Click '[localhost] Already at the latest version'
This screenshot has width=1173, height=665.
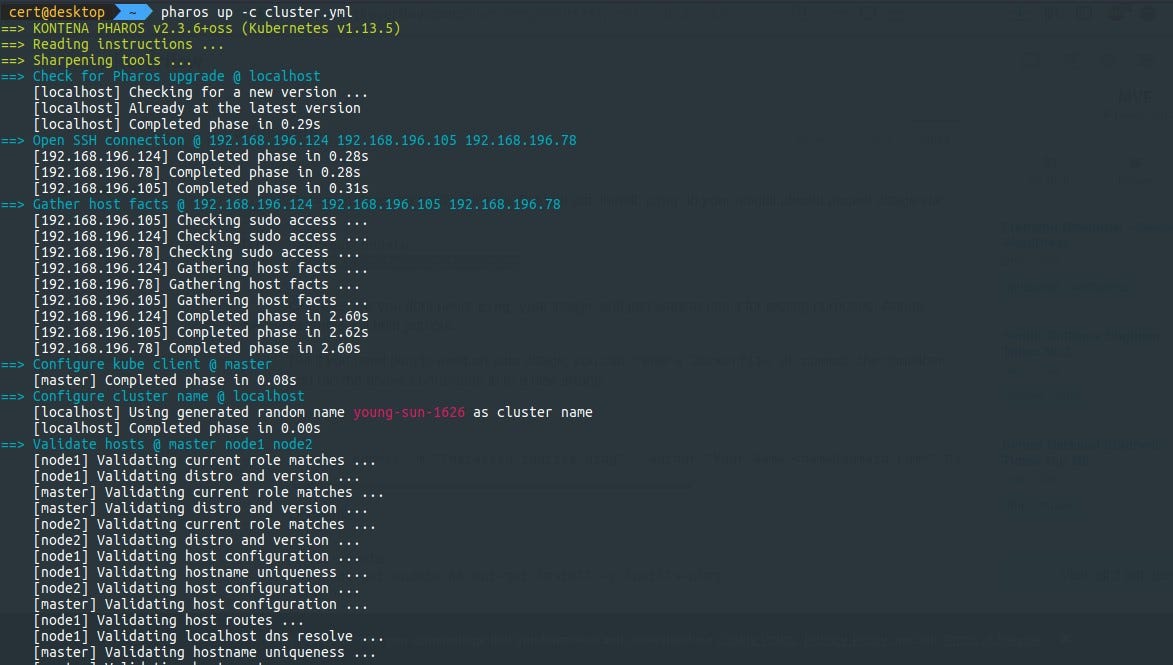[197, 108]
